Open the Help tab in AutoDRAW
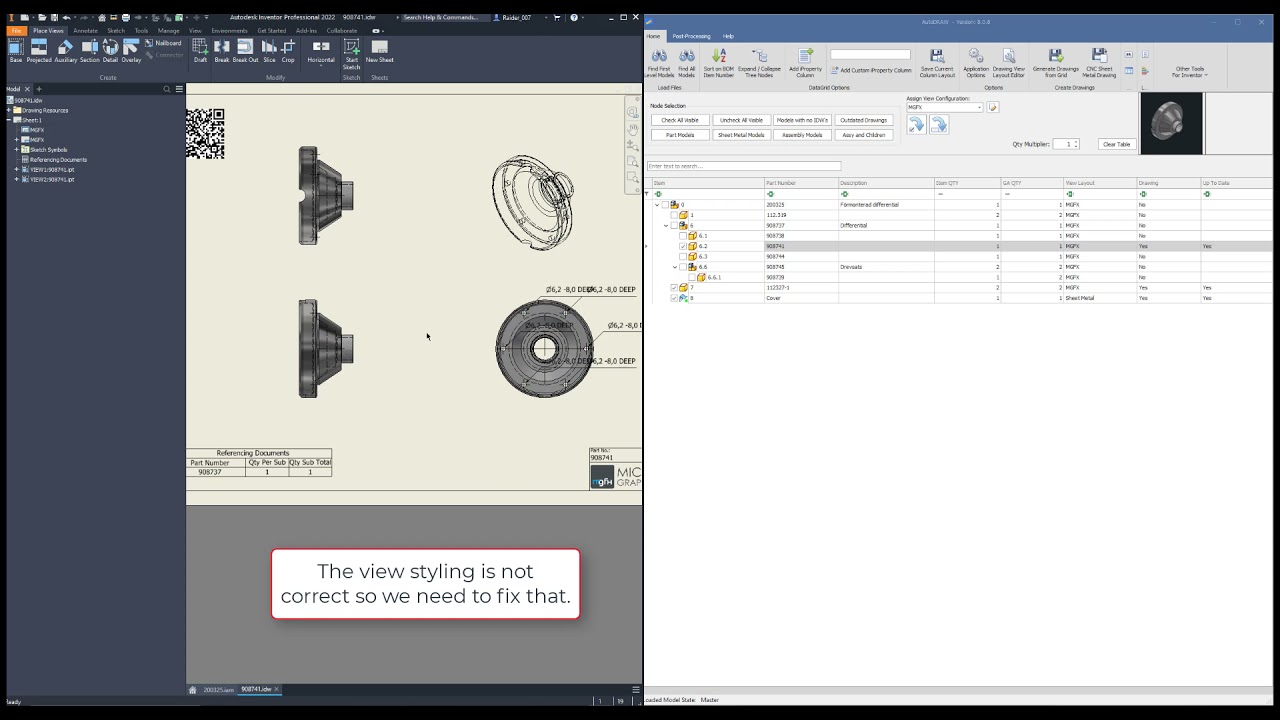1280x720 pixels. coord(728,36)
